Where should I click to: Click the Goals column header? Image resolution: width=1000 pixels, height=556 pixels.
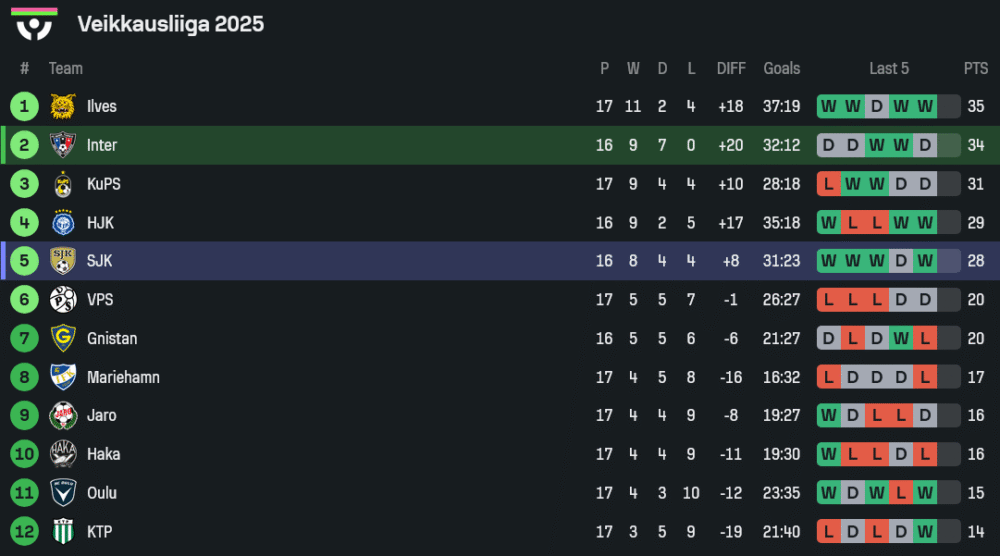pyautogui.click(x=781, y=69)
